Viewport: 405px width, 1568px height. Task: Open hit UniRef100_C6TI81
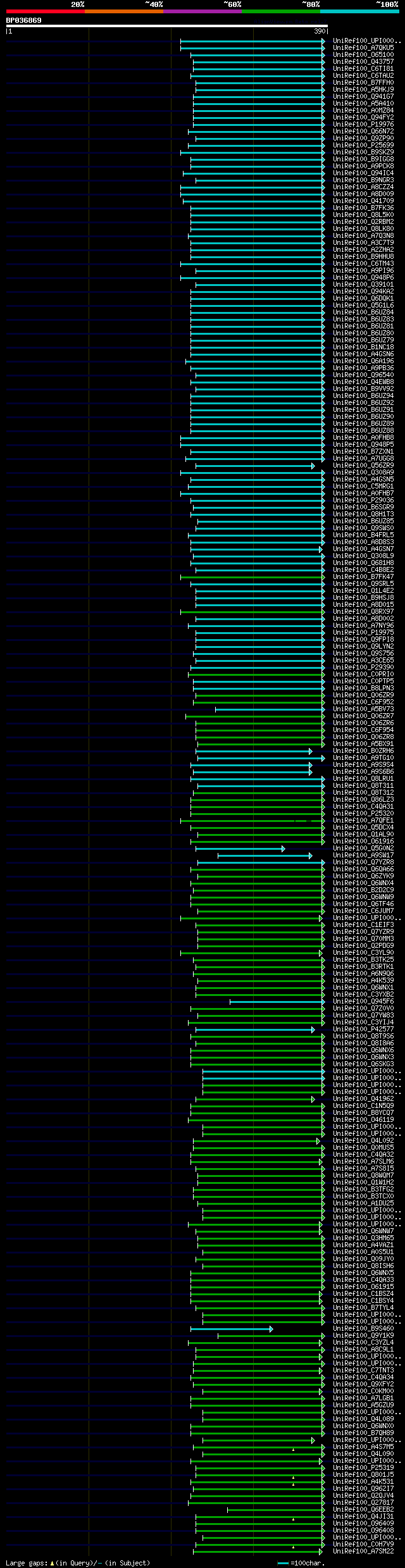[x=363, y=68]
